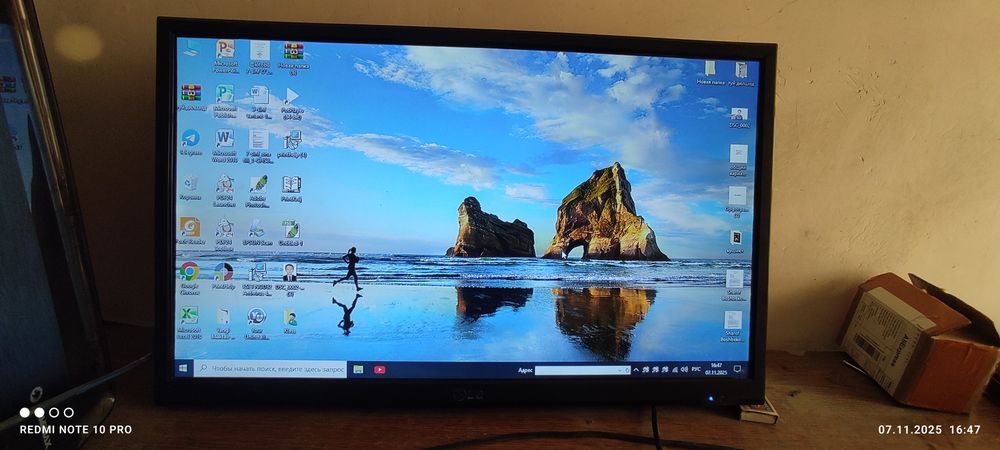This screenshot has height=450, width=1000.
Task: Open the round multicolored PrintHelp shortcut
Action: click(223, 276)
